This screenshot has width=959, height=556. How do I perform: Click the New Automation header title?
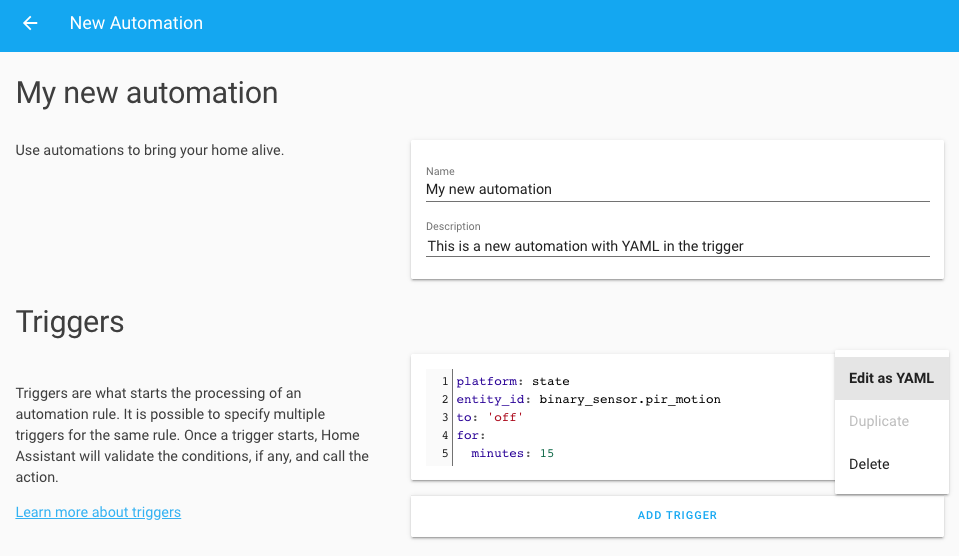tap(136, 23)
